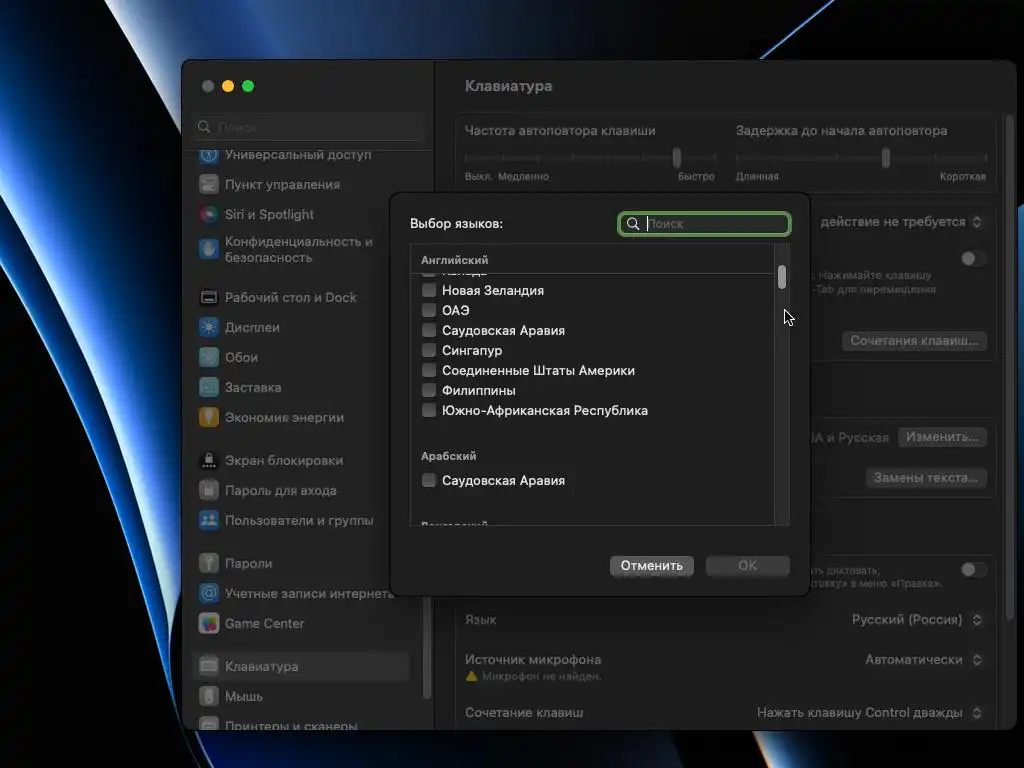Check Саудовская Аравия under Арабский

(429, 481)
